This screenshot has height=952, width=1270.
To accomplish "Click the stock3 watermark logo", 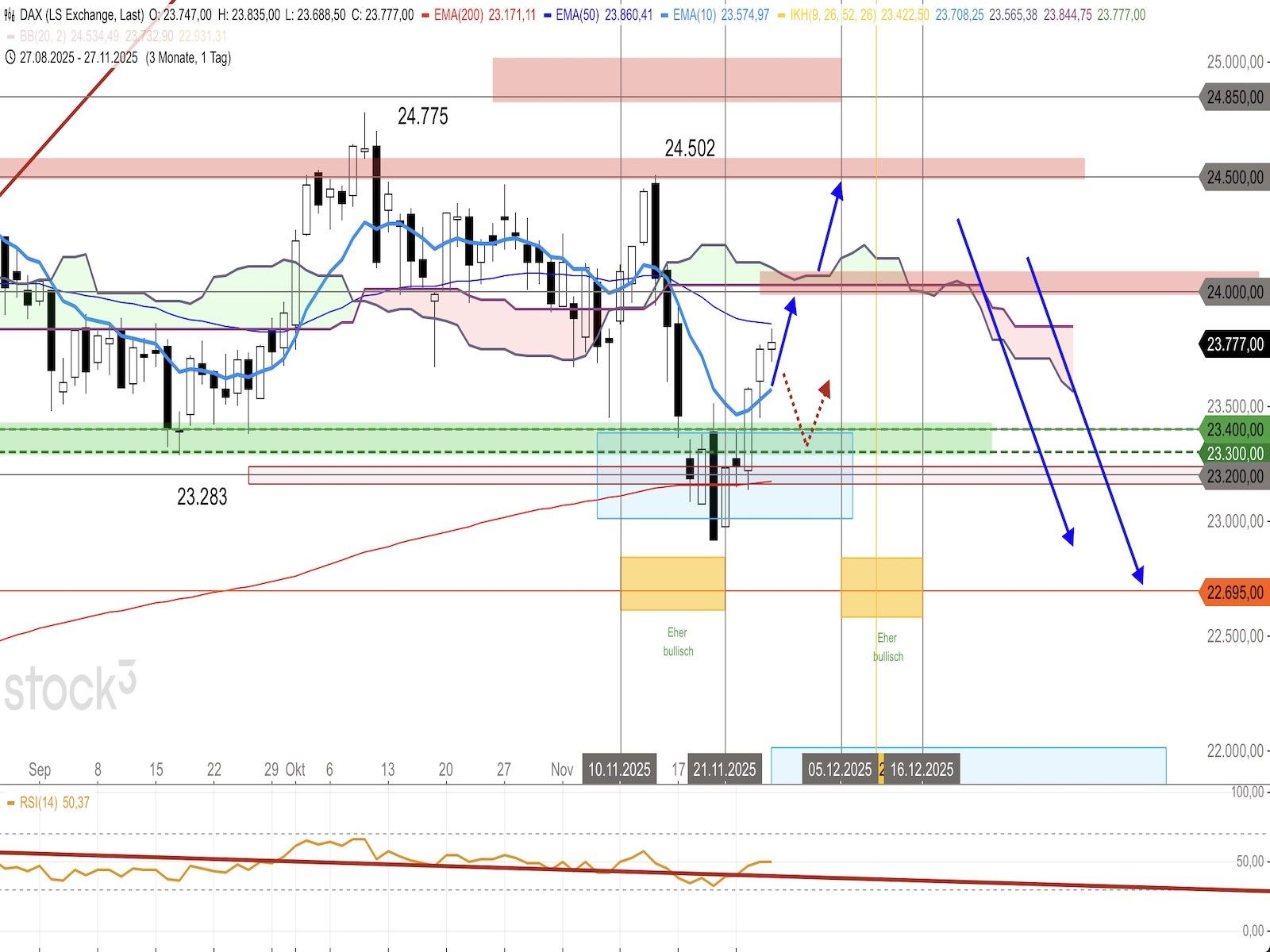I will [70, 686].
